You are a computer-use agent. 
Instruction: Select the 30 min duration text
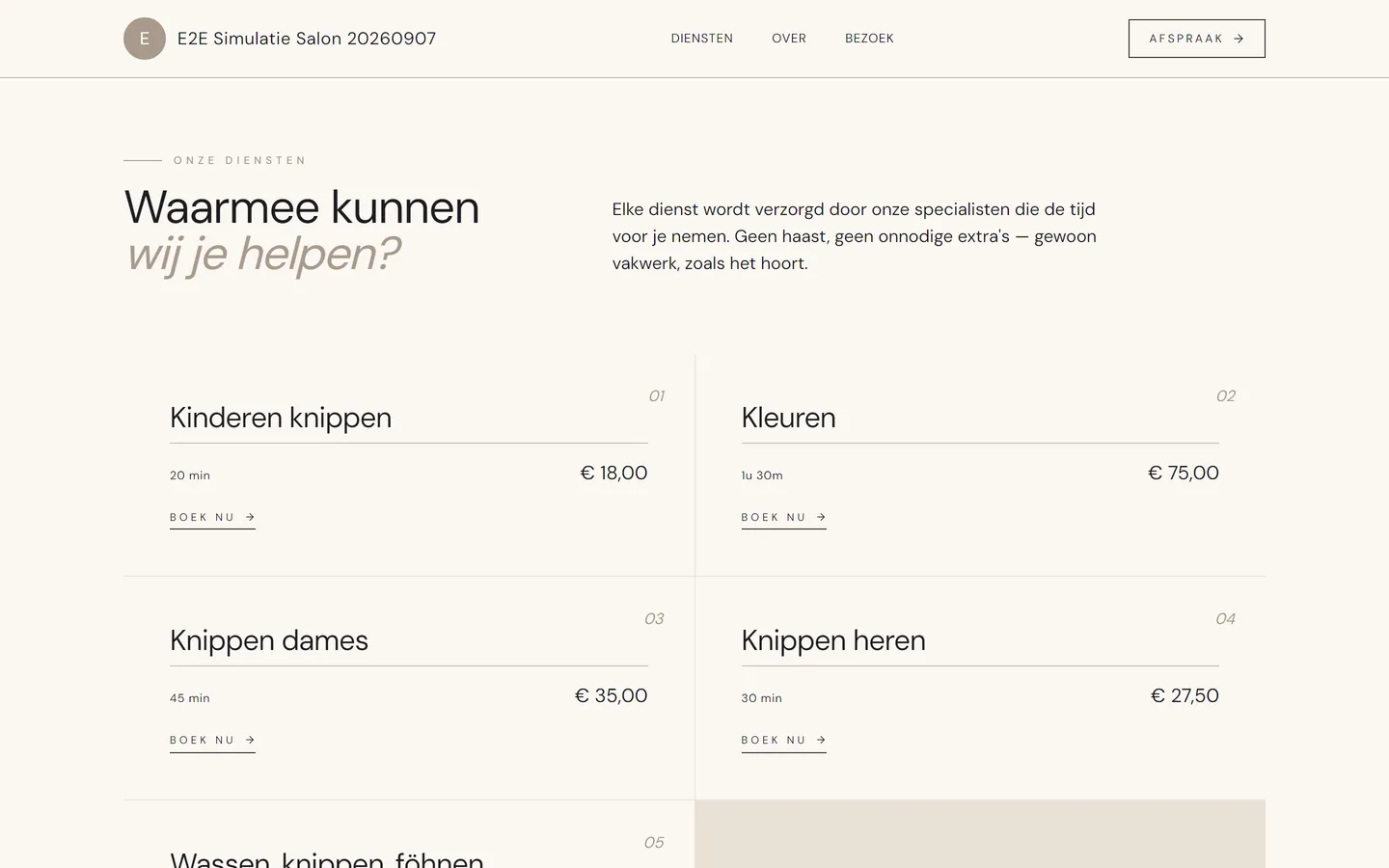click(762, 698)
